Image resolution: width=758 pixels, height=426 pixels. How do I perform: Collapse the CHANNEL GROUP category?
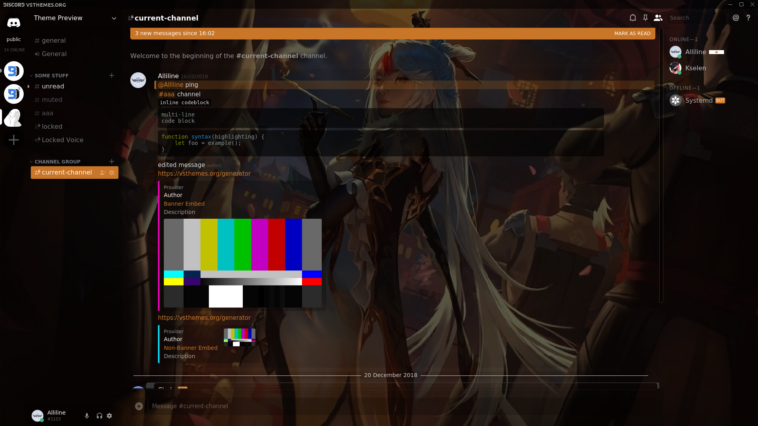click(x=56, y=161)
